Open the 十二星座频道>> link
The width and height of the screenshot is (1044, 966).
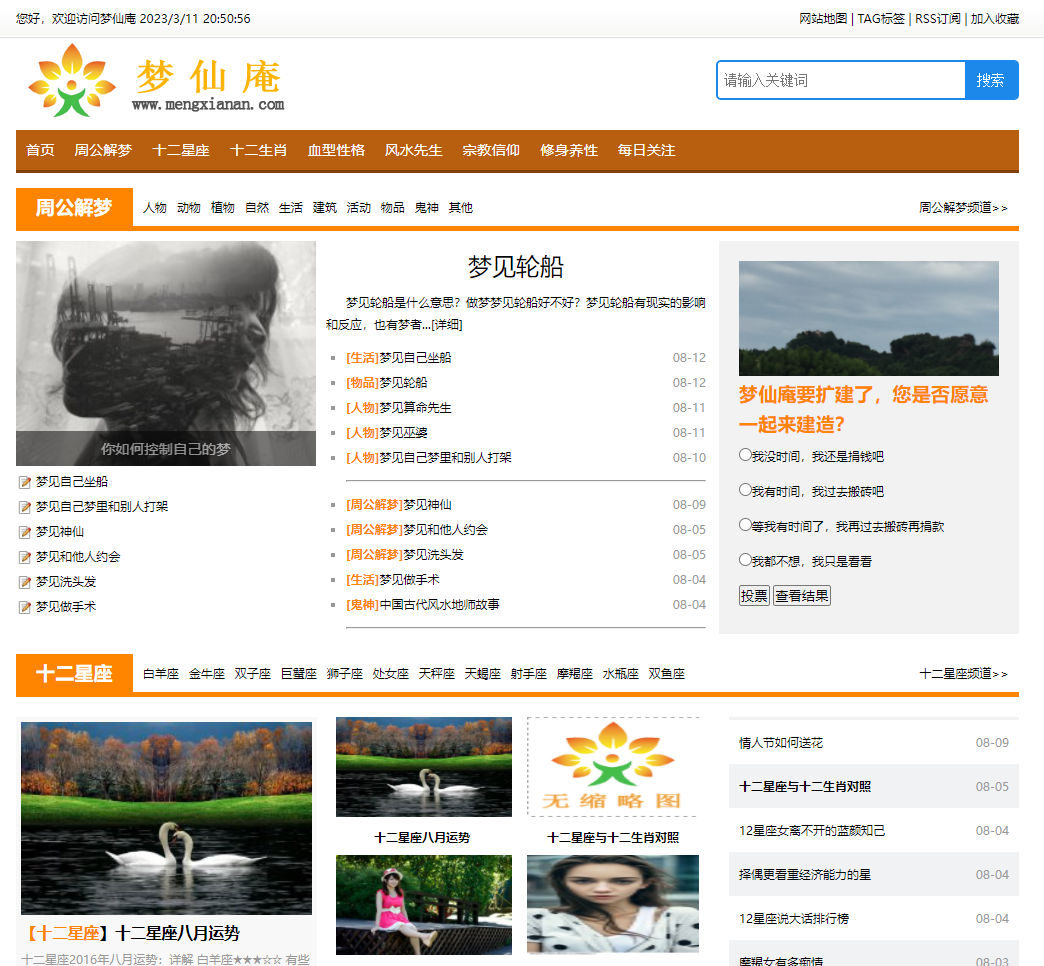coord(963,674)
